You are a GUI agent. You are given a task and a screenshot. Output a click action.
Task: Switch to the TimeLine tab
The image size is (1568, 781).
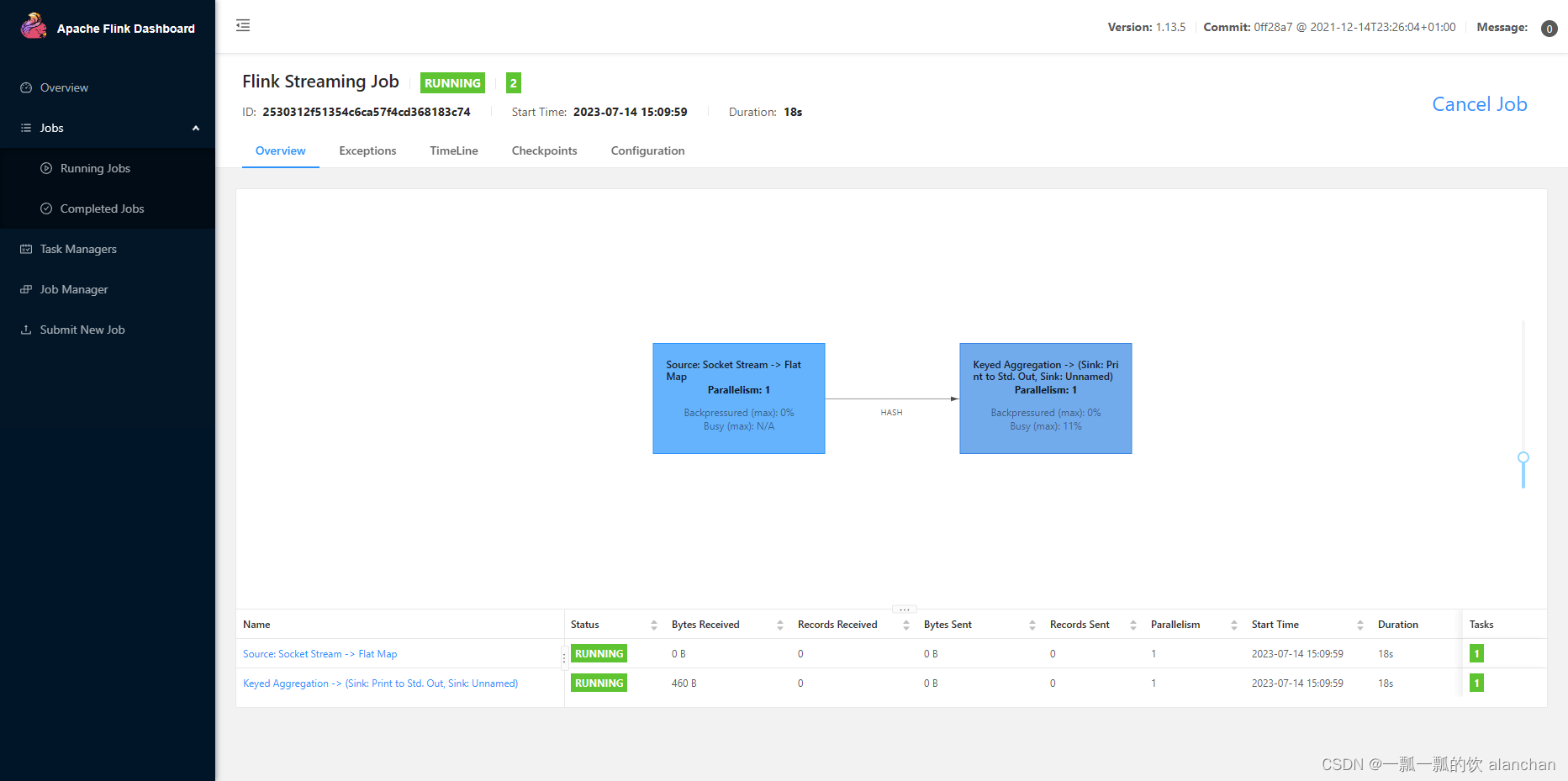pyautogui.click(x=454, y=150)
